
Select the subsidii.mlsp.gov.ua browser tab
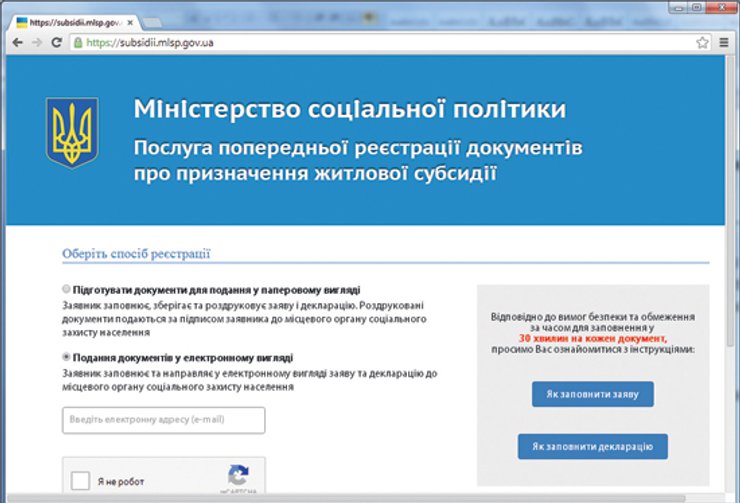(x=70, y=21)
